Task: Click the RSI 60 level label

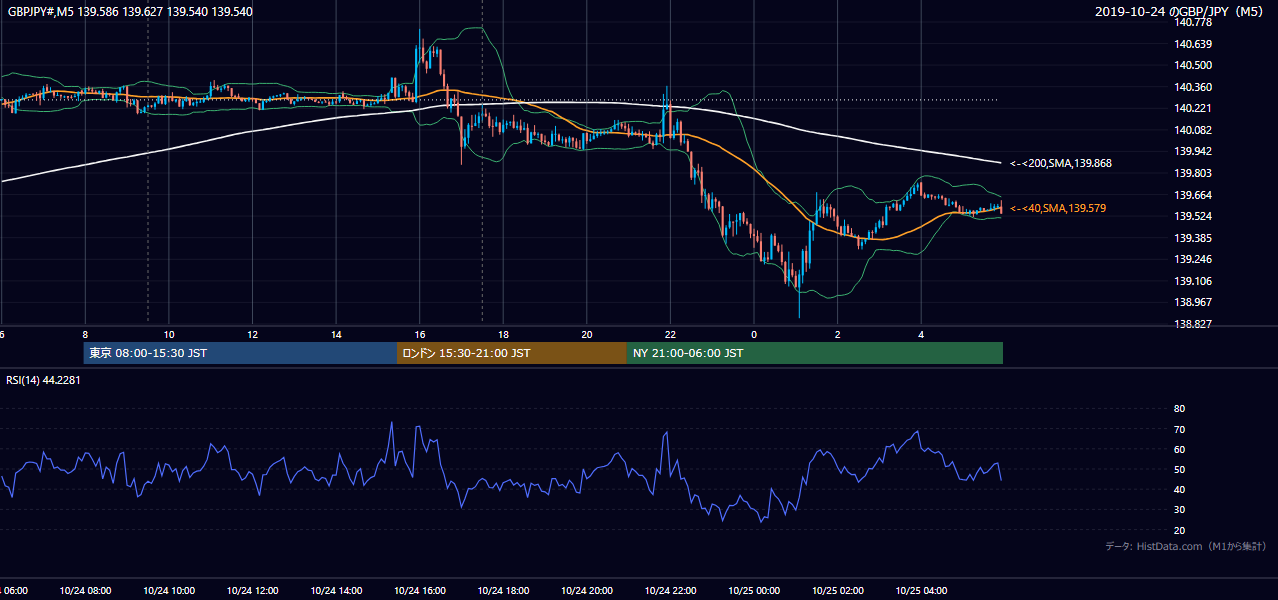Action: [1179, 449]
